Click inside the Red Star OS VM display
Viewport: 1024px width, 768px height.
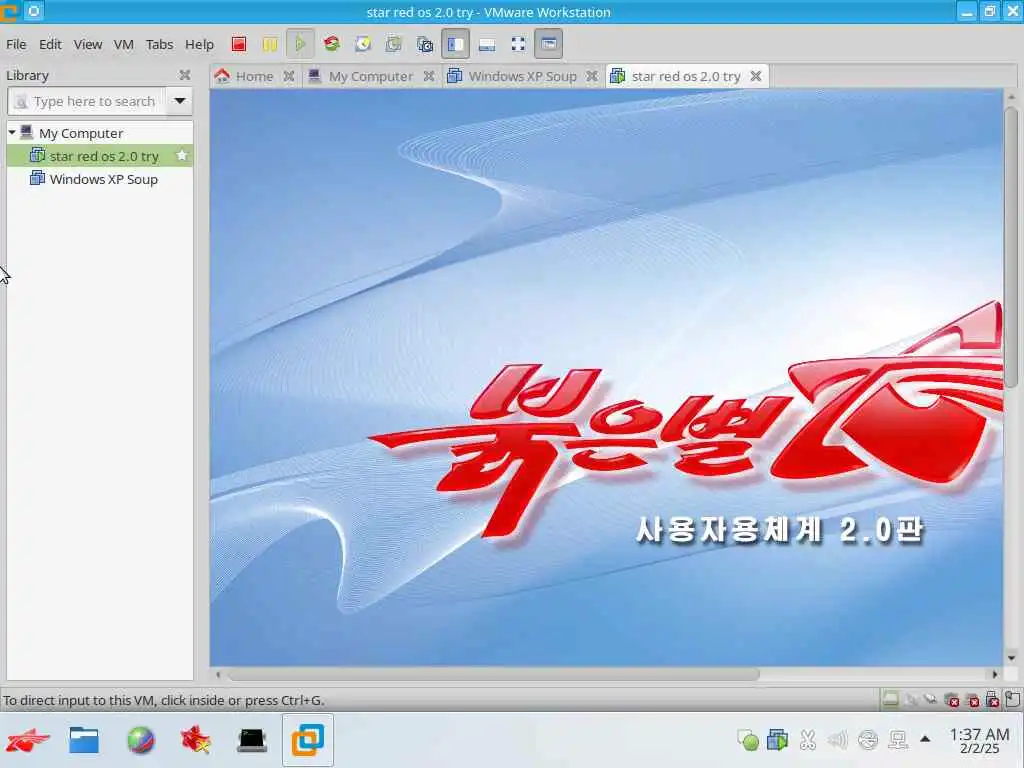coord(606,377)
